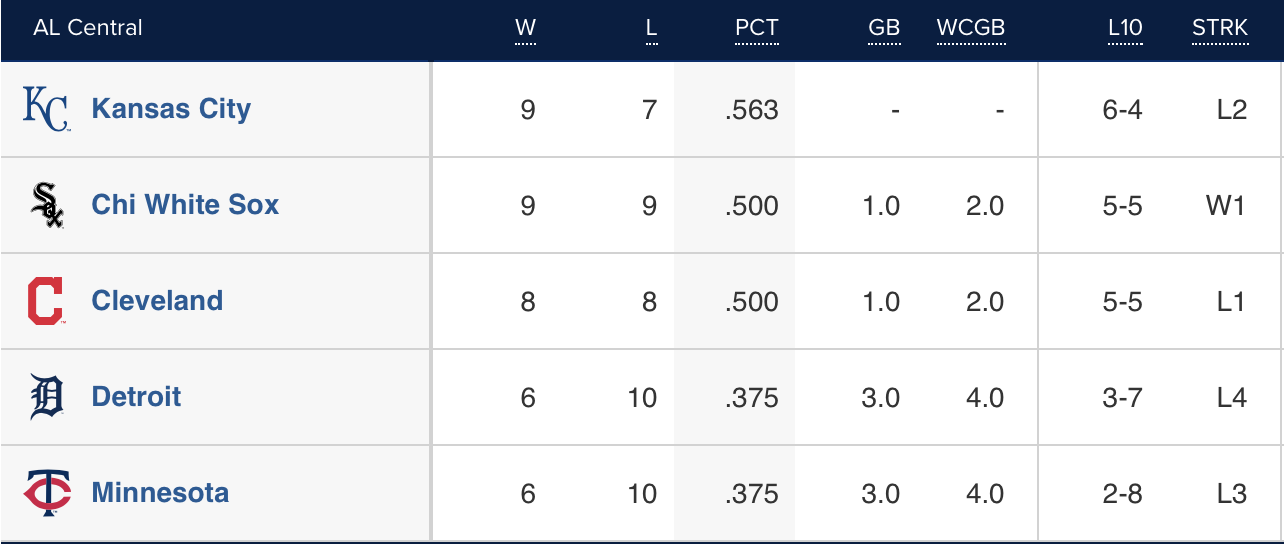This screenshot has height=544, width=1284.
Task: Open the Minnesota team link
Action: (x=160, y=493)
